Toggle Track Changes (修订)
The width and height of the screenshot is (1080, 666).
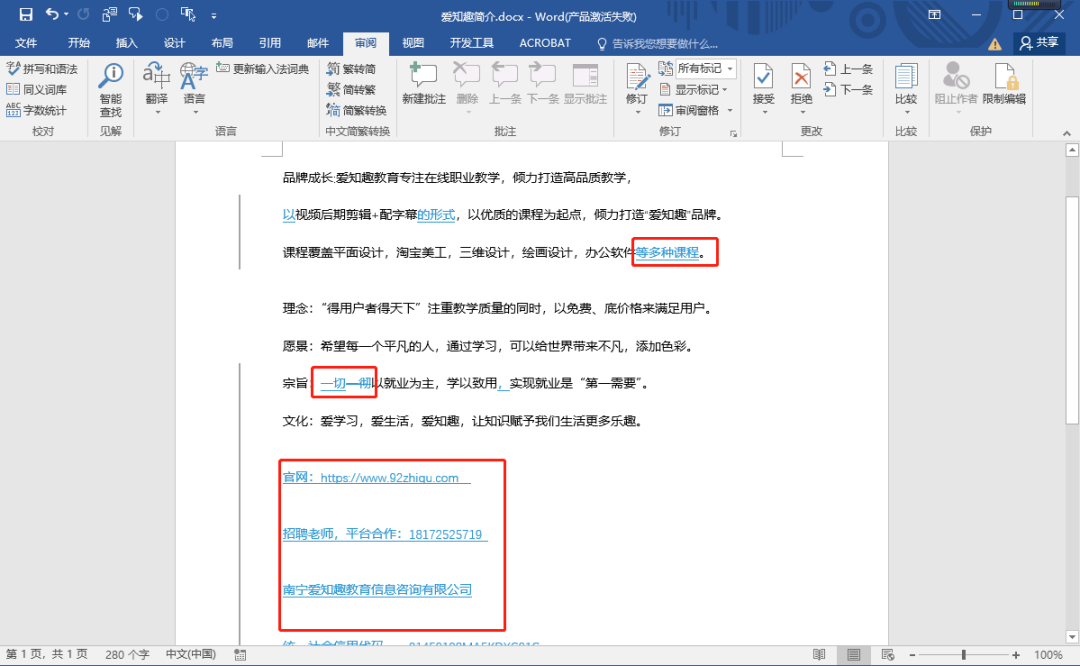pos(637,88)
